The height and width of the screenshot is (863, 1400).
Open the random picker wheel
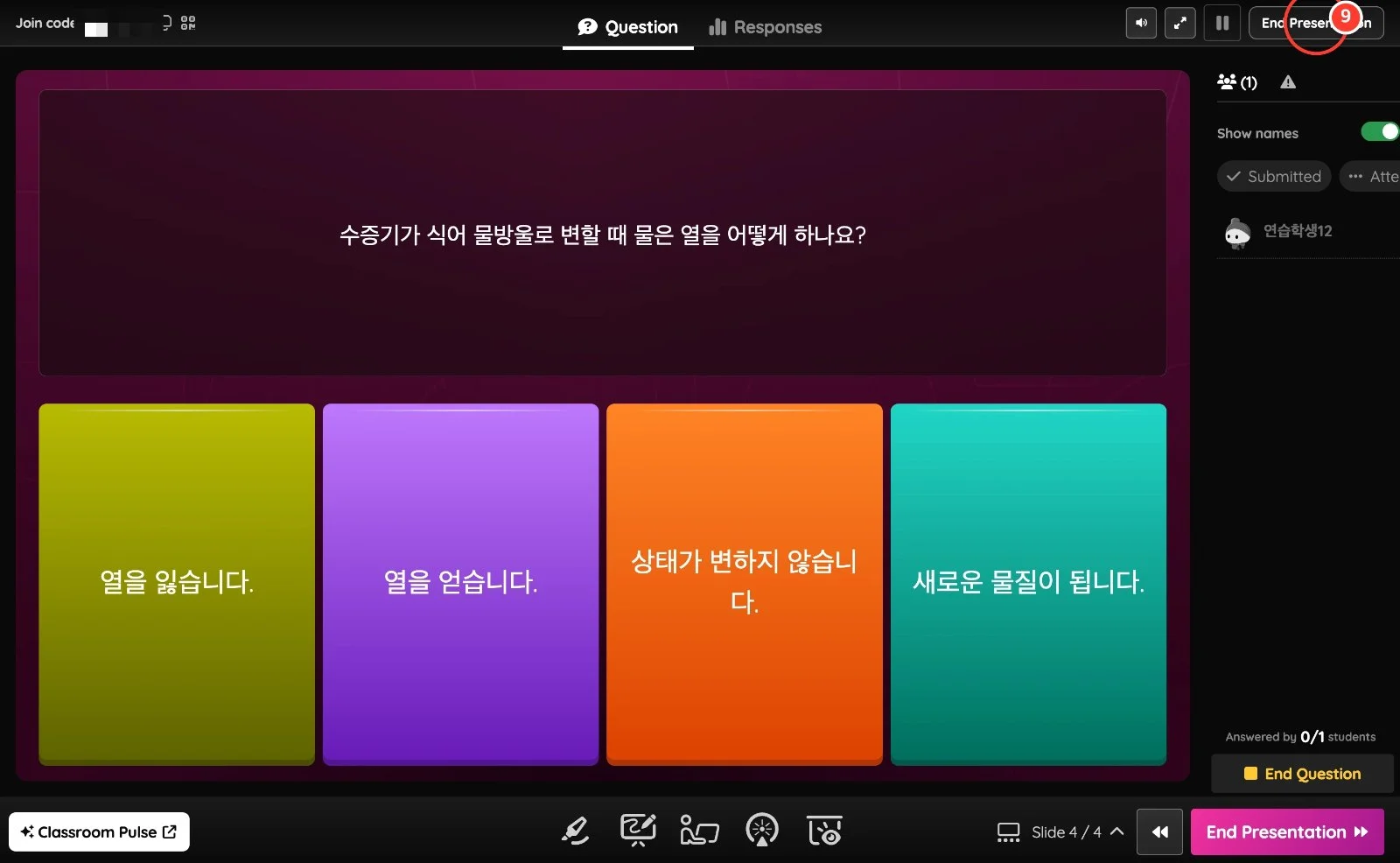(x=762, y=830)
